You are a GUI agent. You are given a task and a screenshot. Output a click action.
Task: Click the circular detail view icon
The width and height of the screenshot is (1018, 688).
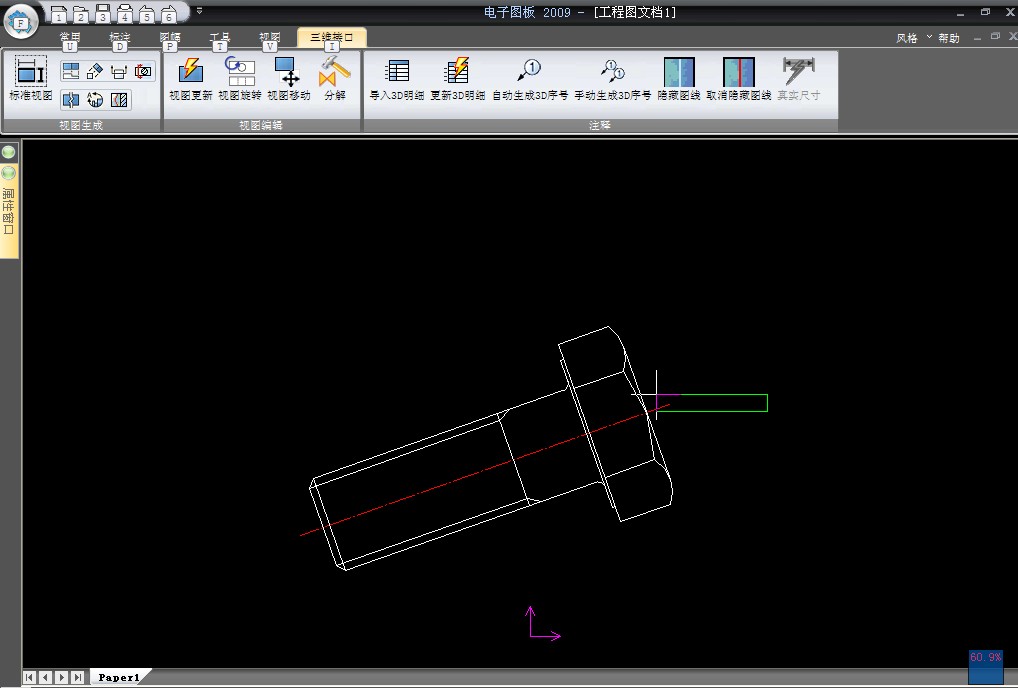tap(95, 99)
